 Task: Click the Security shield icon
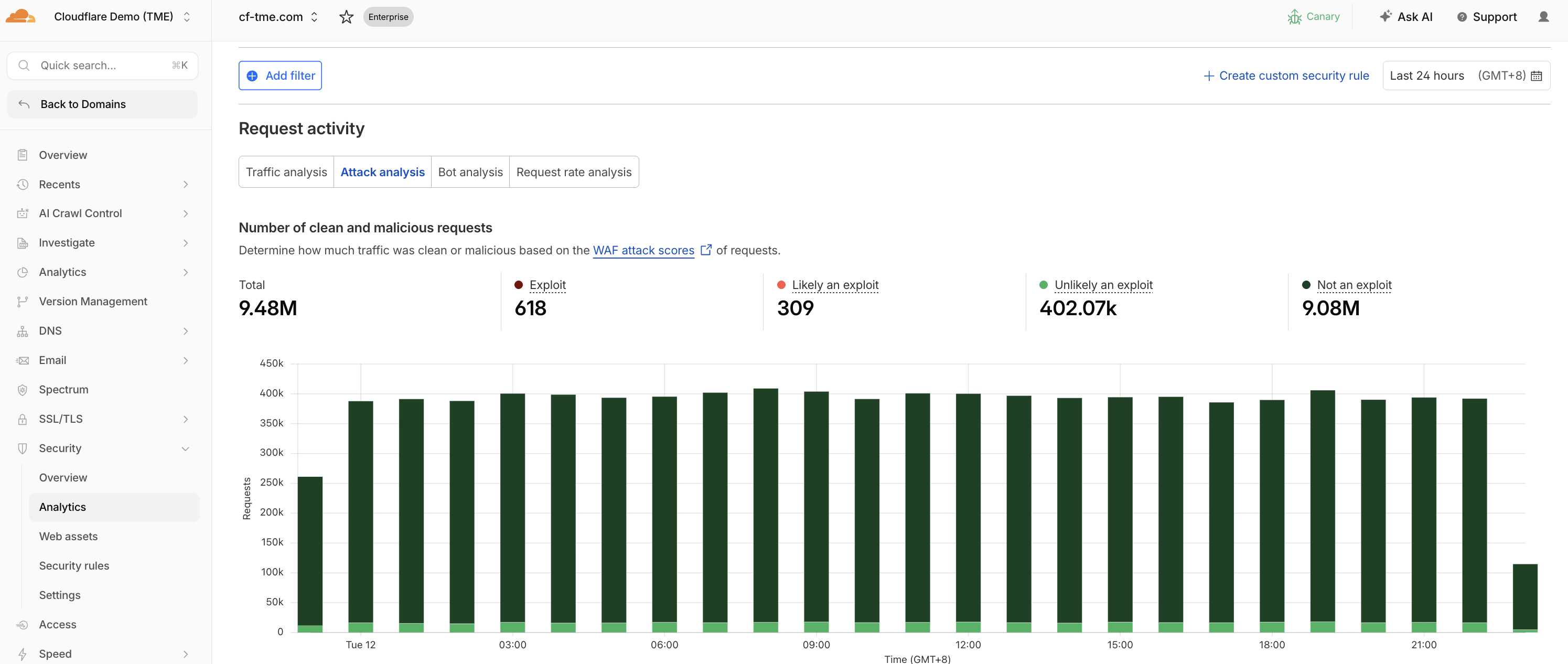pyautogui.click(x=23, y=448)
